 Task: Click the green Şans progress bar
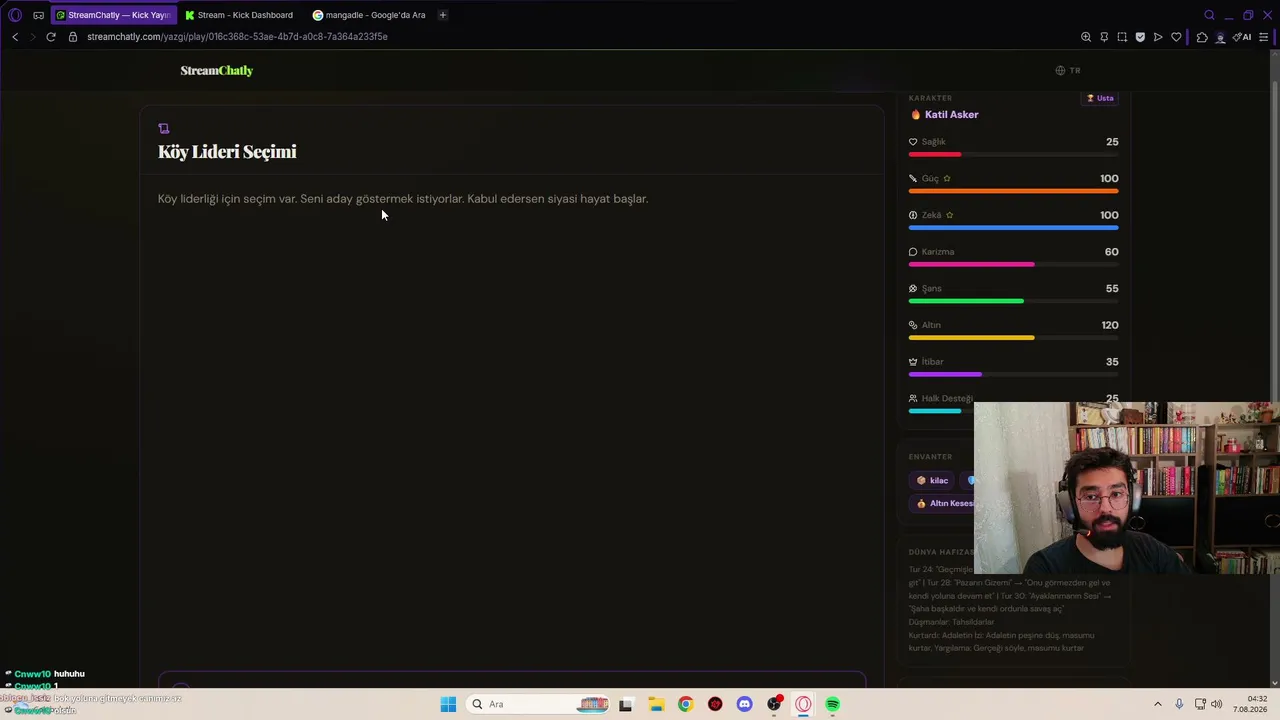click(x=966, y=301)
